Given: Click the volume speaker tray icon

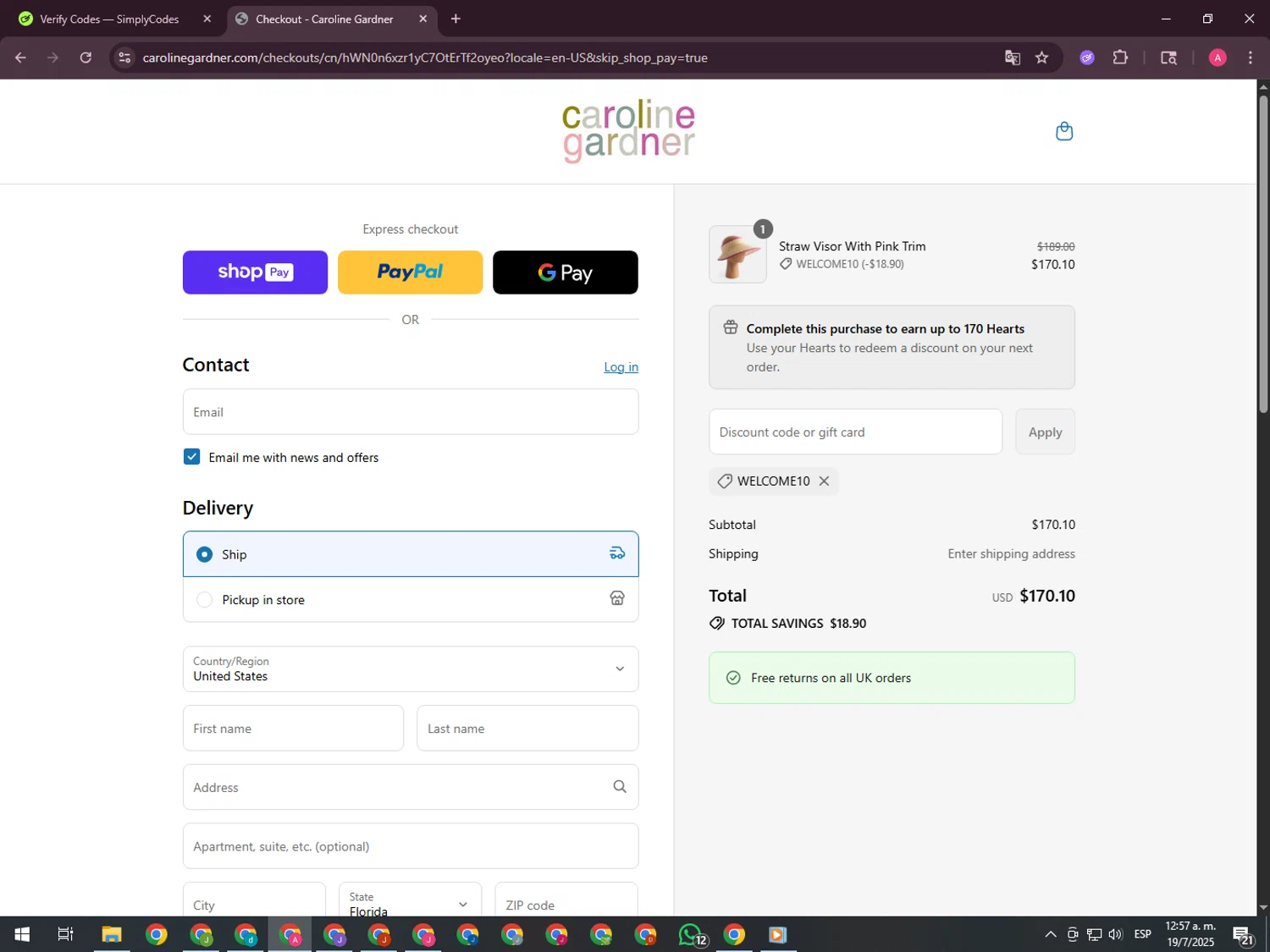Looking at the screenshot, I should point(1115,934).
